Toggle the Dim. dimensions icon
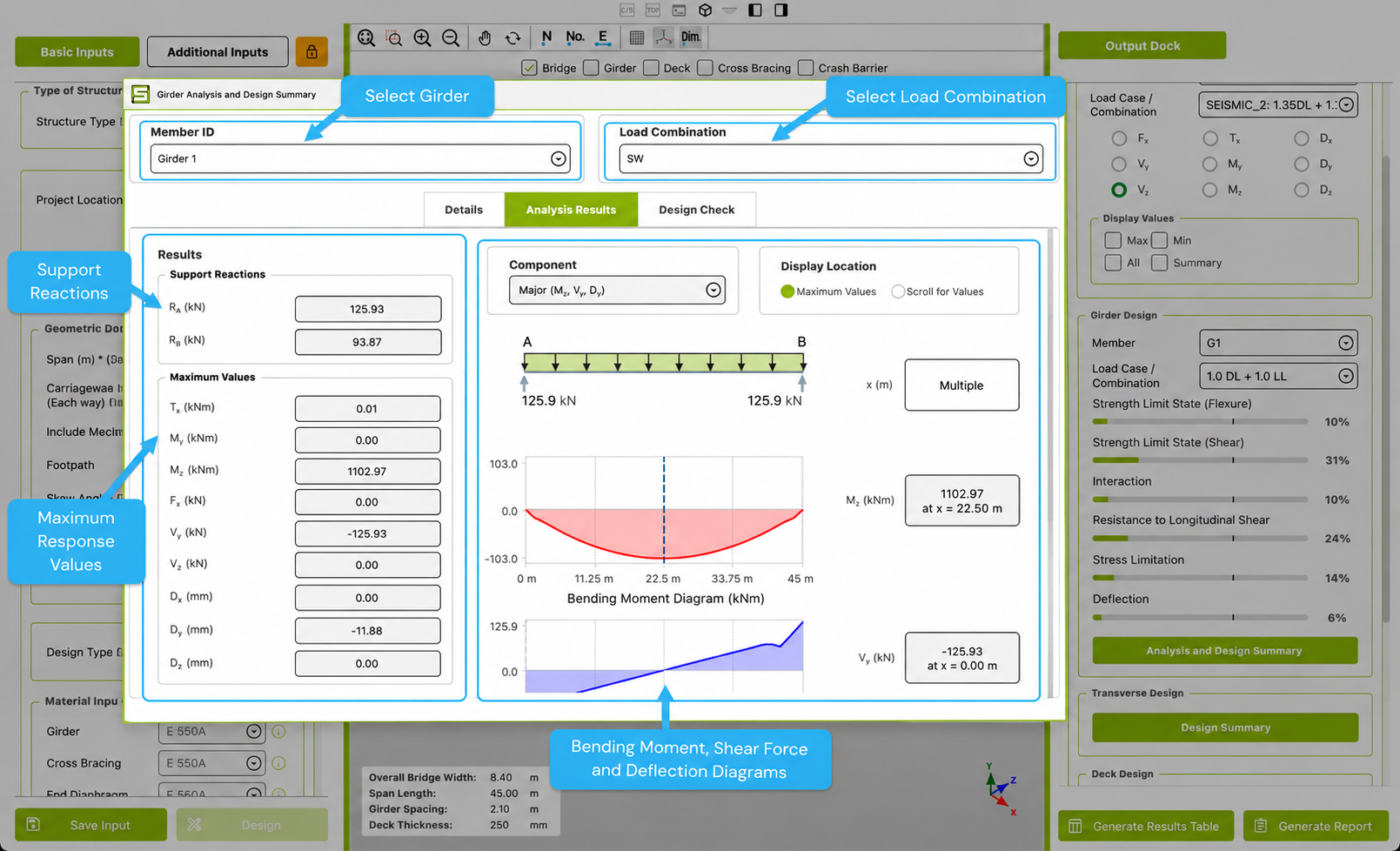Viewport: 1400px width, 851px height. (x=691, y=37)
